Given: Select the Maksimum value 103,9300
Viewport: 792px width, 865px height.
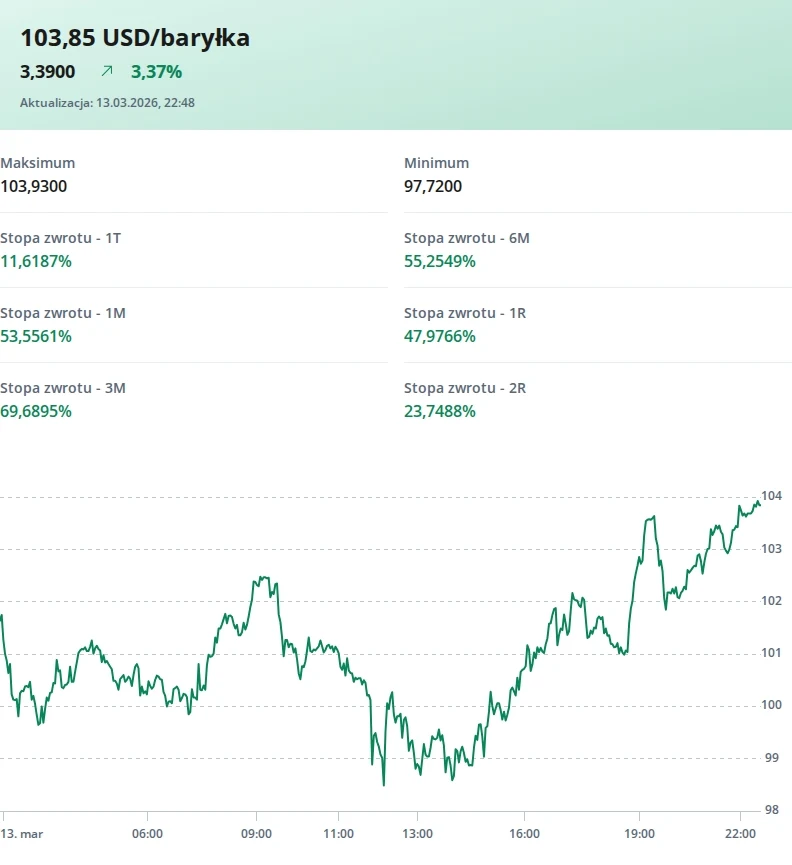Looking at the screenshot, I should pyautogui.click(x=34, y=186).
